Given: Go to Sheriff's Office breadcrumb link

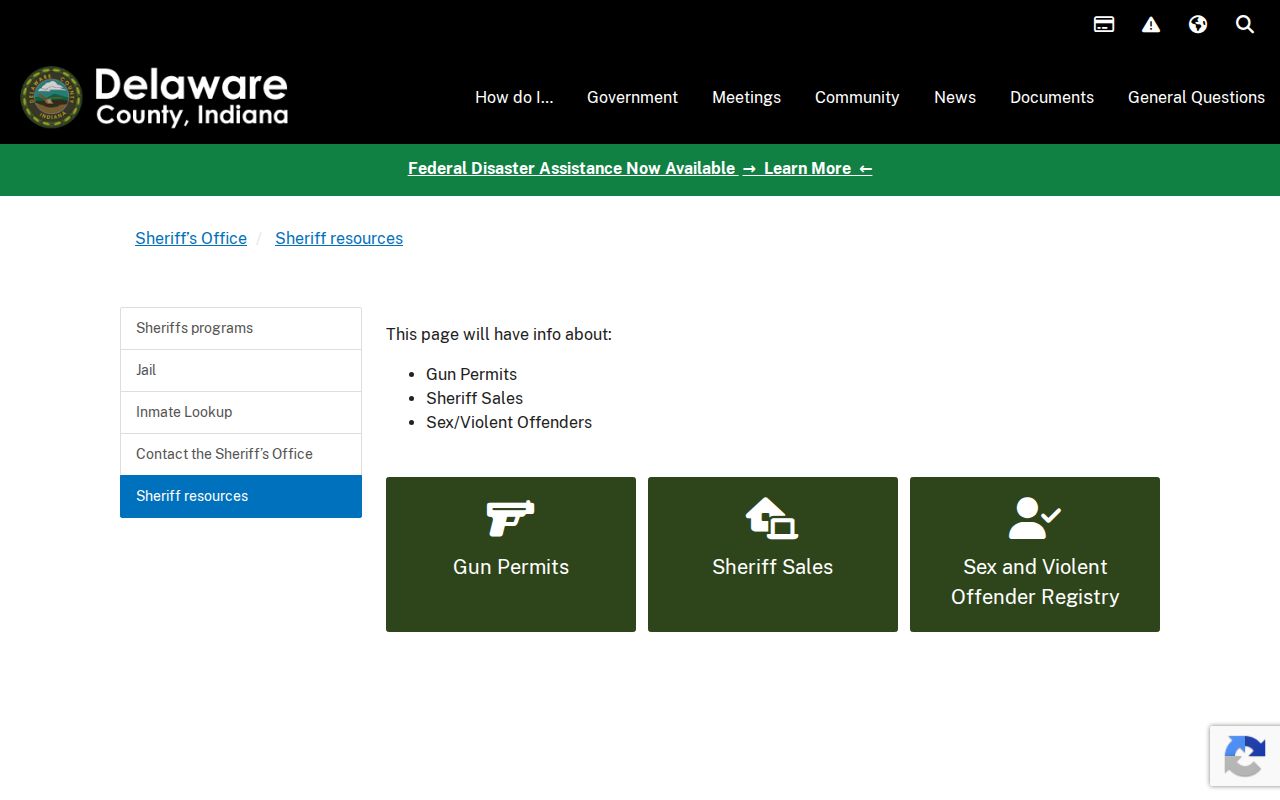Looking at the screenshot, I should pos(191,238).
